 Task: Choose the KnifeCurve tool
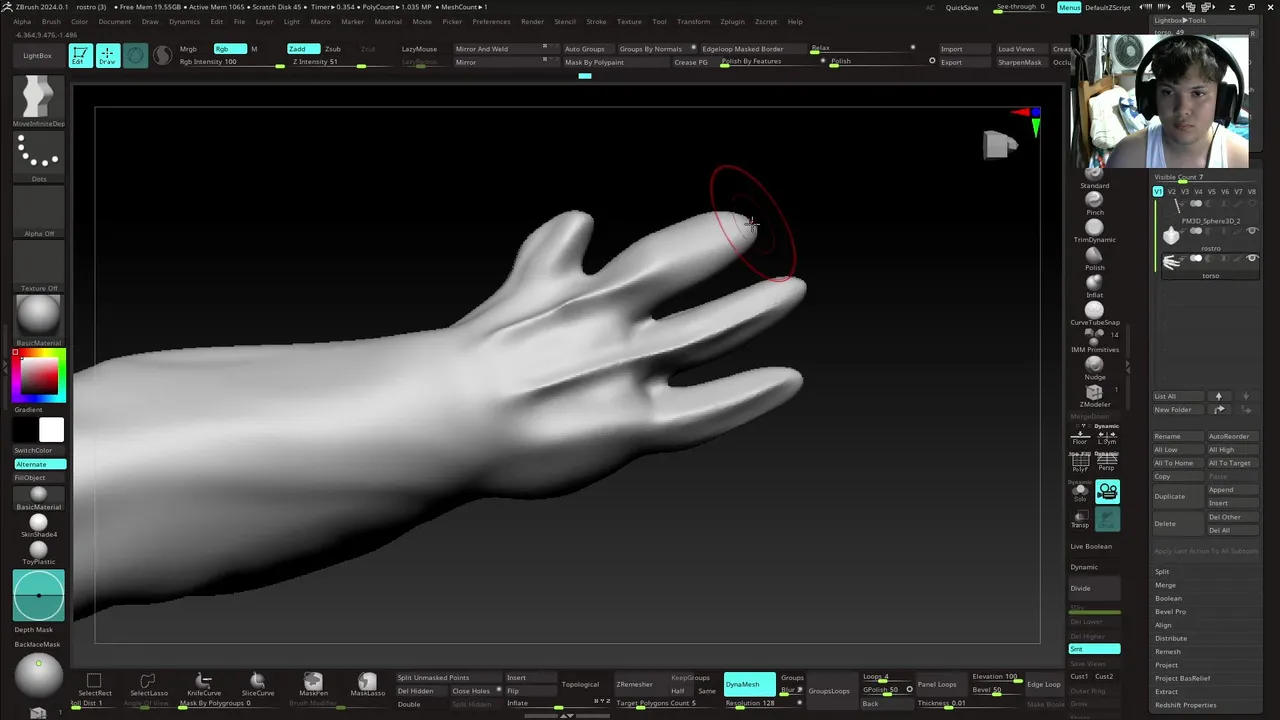(x=203, y=682)
